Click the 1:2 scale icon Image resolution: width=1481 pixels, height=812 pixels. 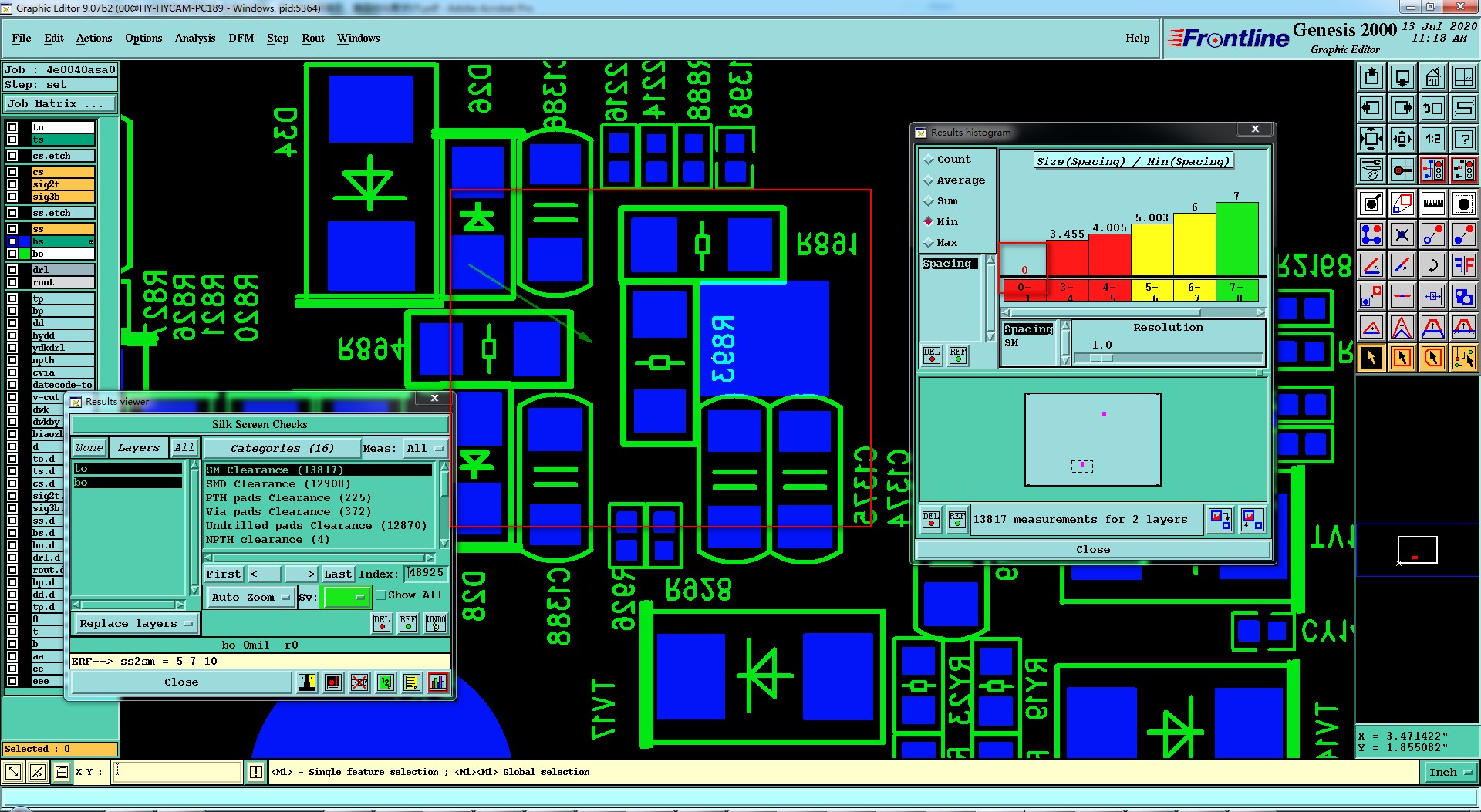(x=1432, y=139)
